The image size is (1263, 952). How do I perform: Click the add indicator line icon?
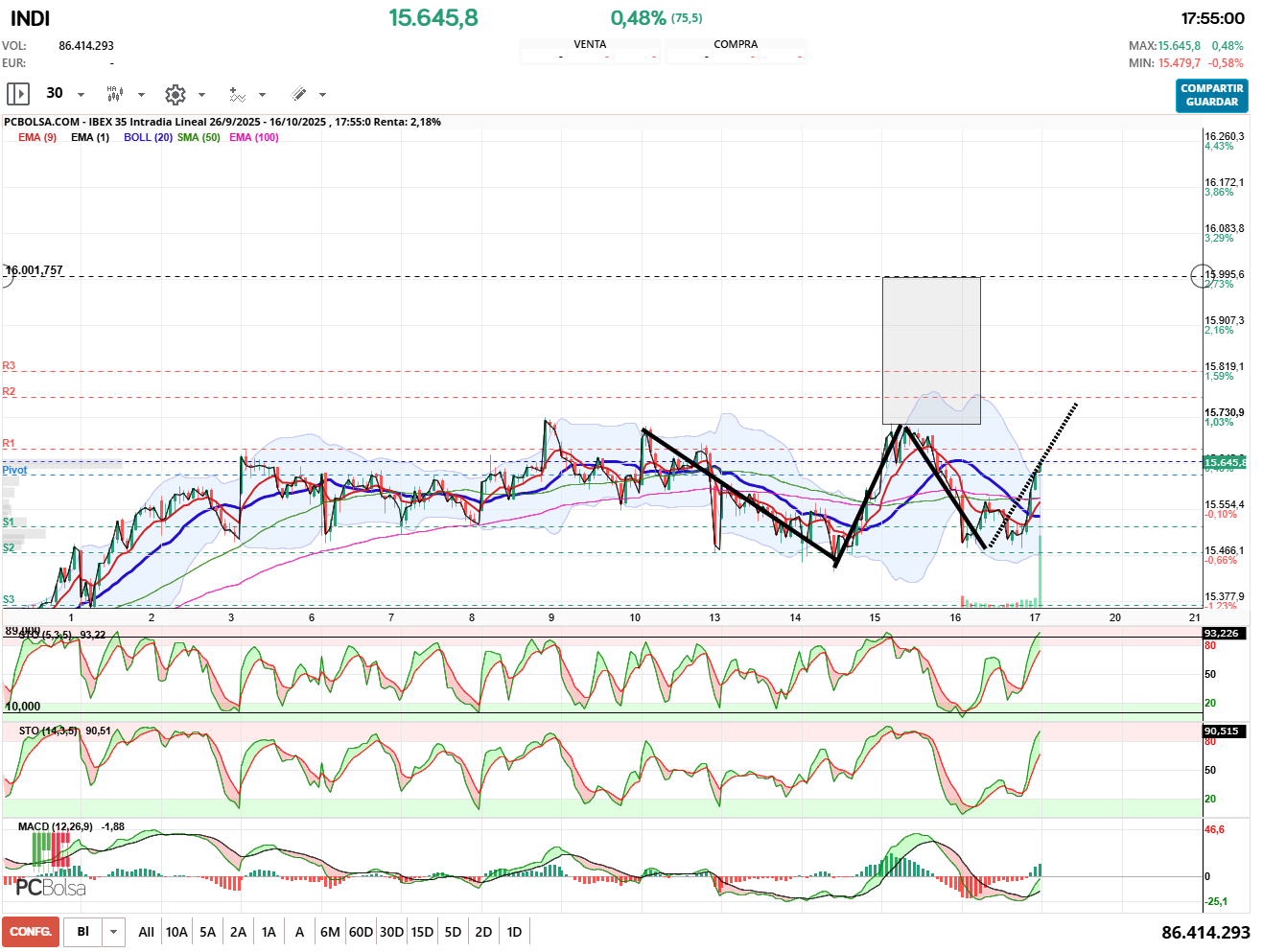tap(237, 94)
